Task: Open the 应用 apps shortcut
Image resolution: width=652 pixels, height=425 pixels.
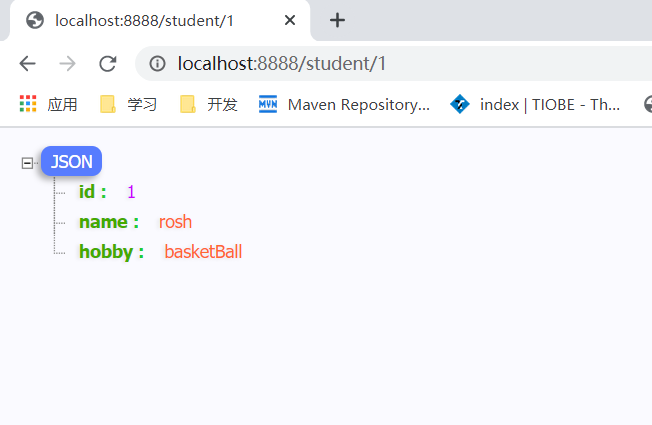Action: [x=48, y=104]
